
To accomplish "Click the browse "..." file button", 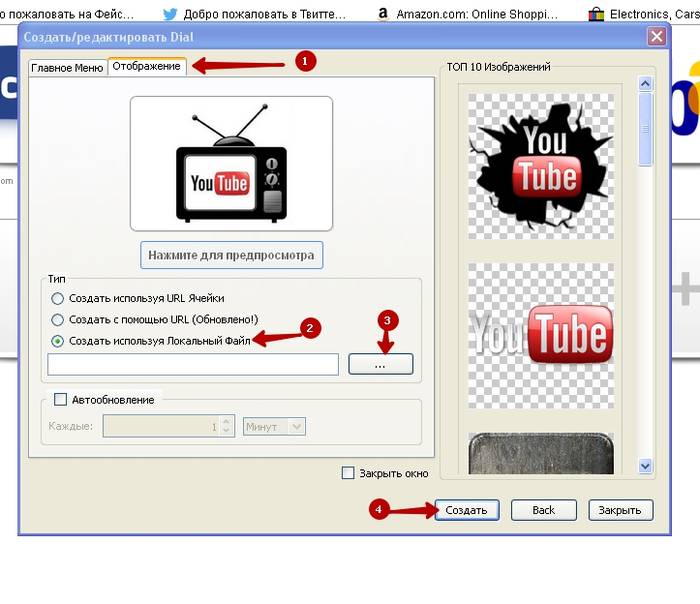I will (x=380, y=365).
